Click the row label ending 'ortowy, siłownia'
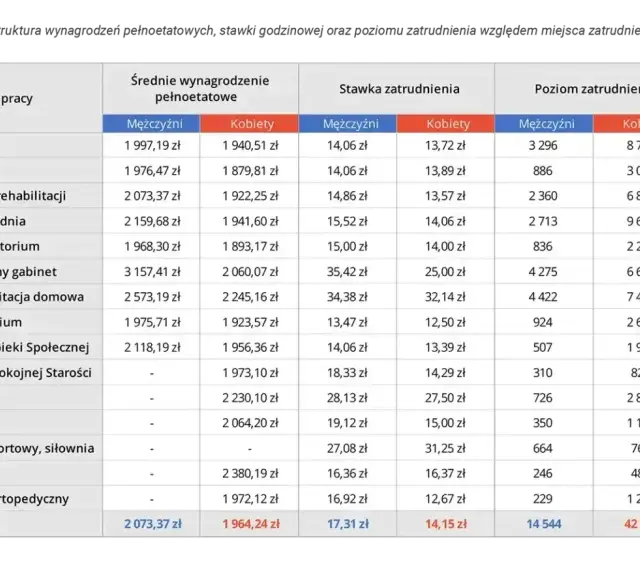640x570 pixels. (x=47, y=449)
